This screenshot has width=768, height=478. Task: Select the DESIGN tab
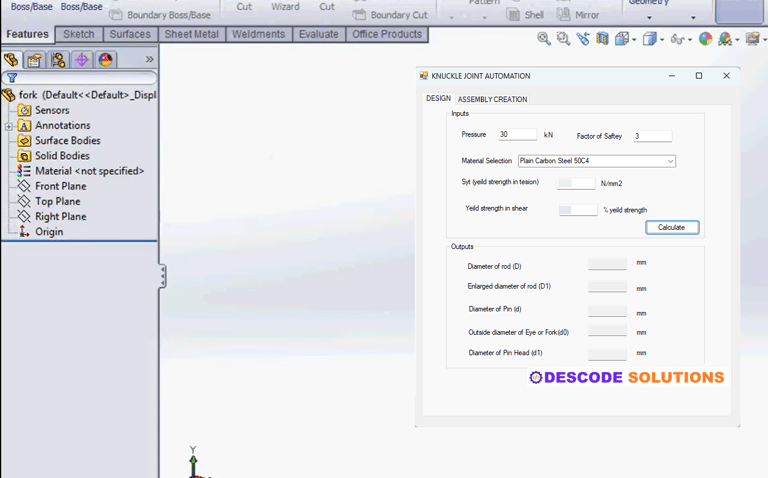(438, 98)
